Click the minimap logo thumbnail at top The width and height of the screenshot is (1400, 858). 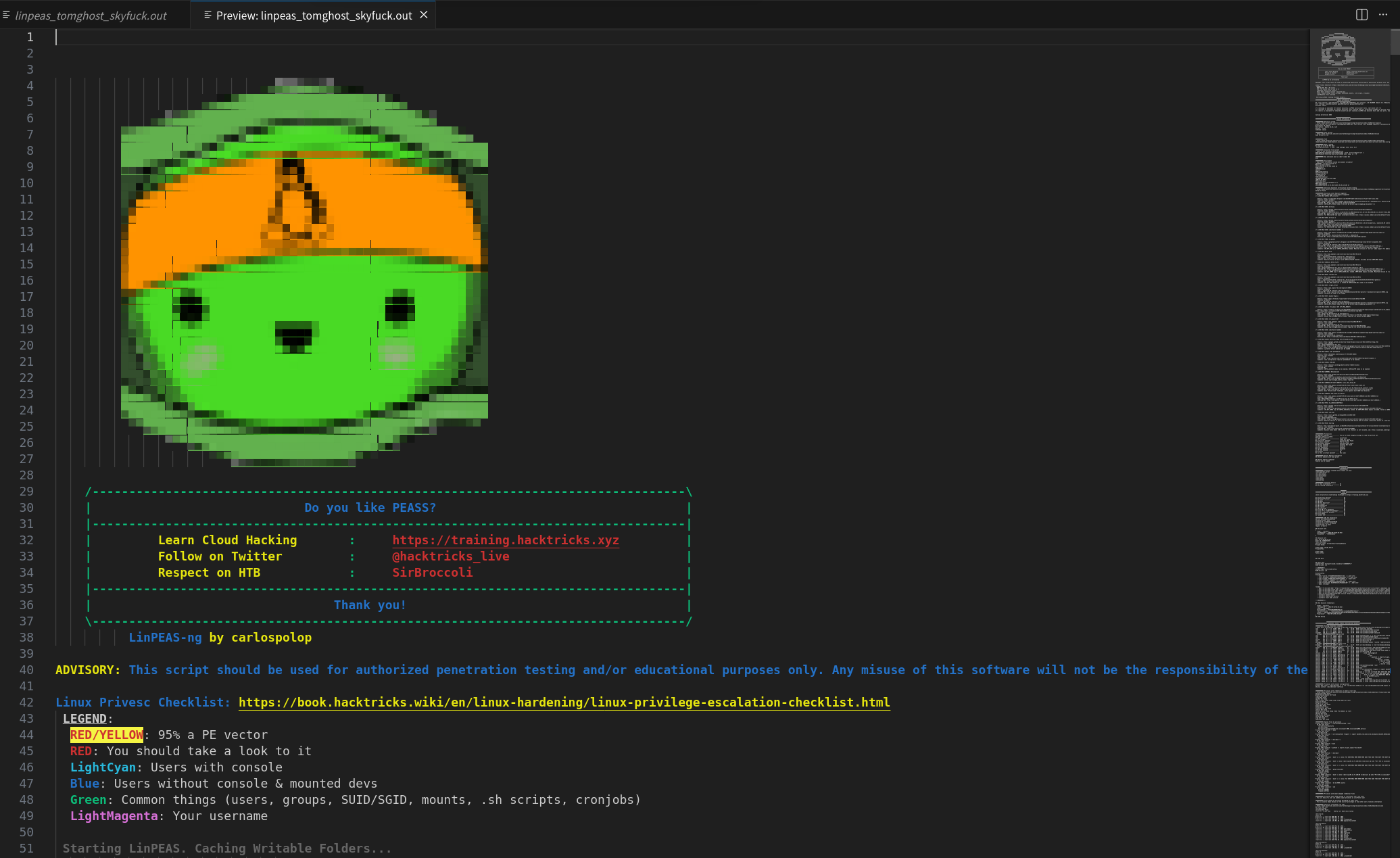(x=1338, y=50)
